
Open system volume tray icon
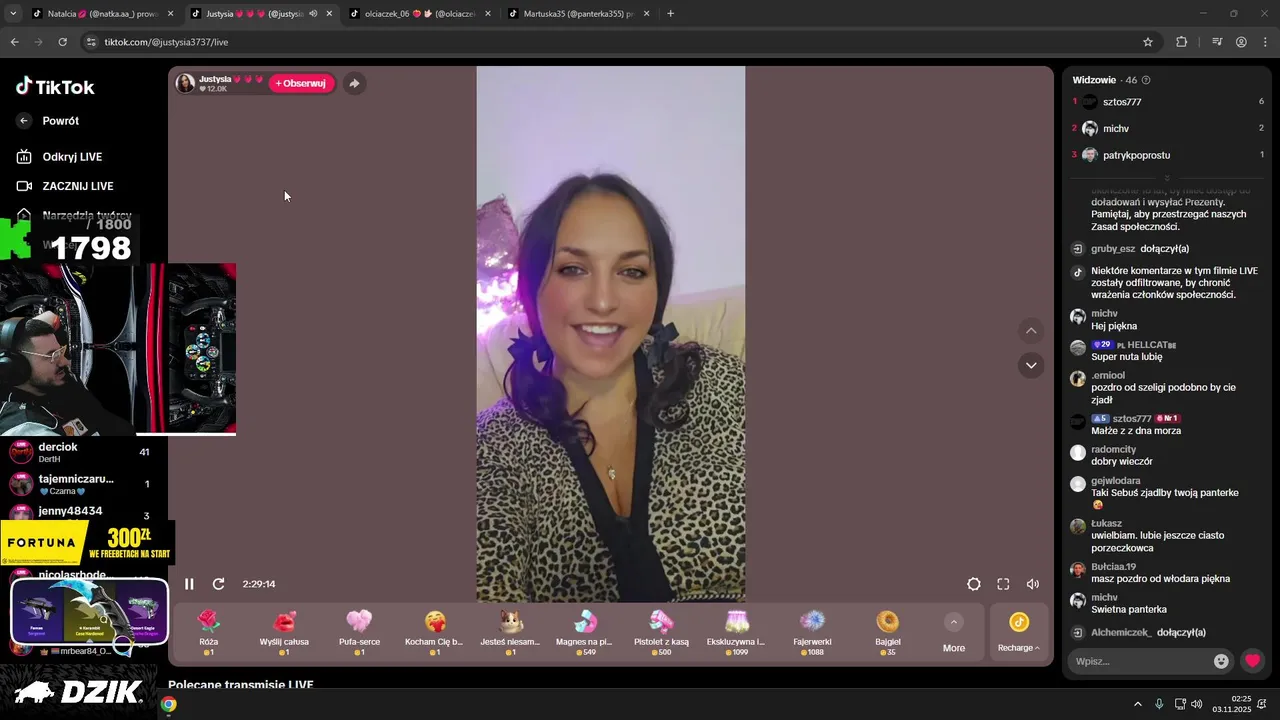click(1197, 704)
